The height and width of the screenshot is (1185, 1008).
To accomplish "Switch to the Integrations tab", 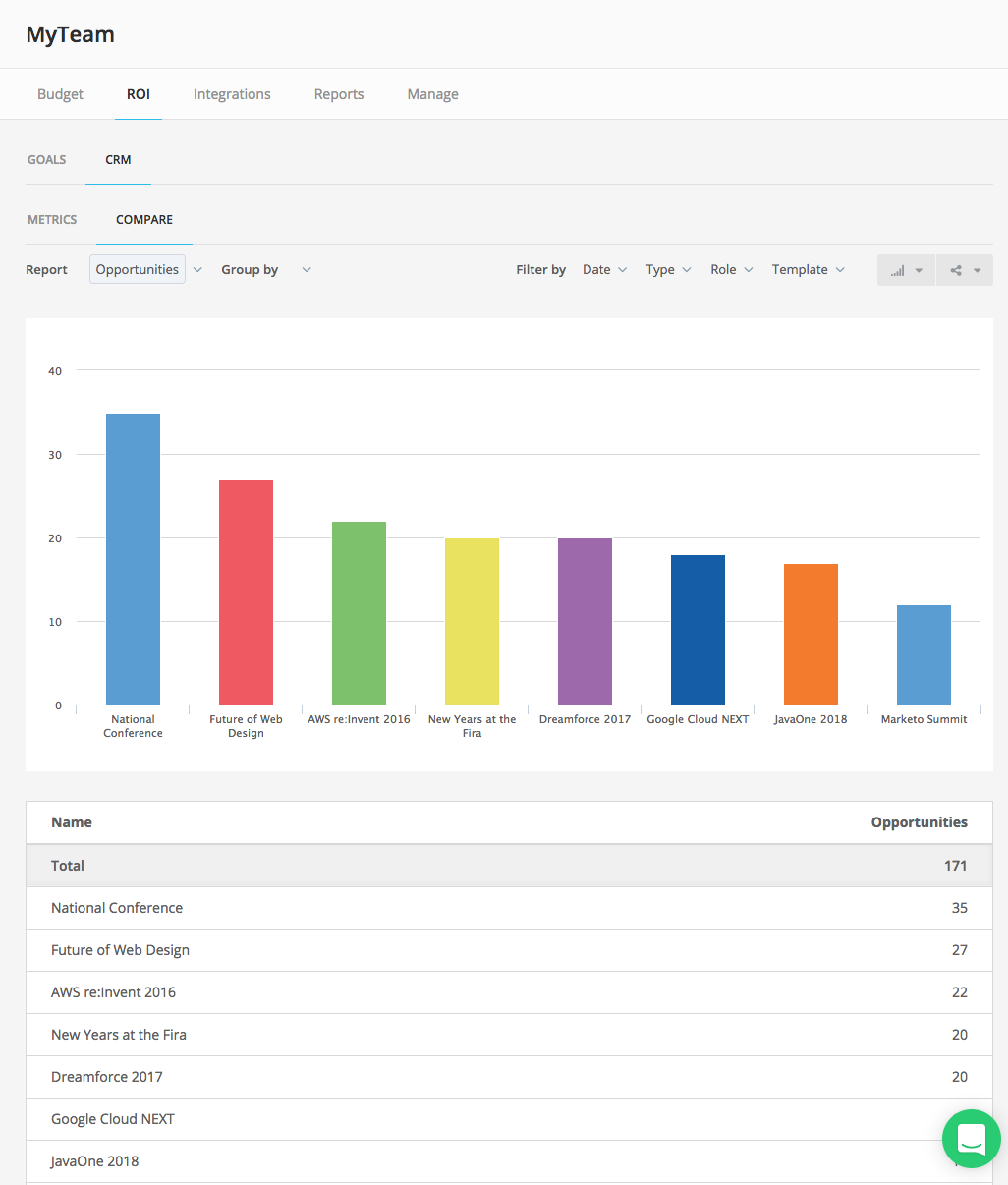I will click(232, 93).
